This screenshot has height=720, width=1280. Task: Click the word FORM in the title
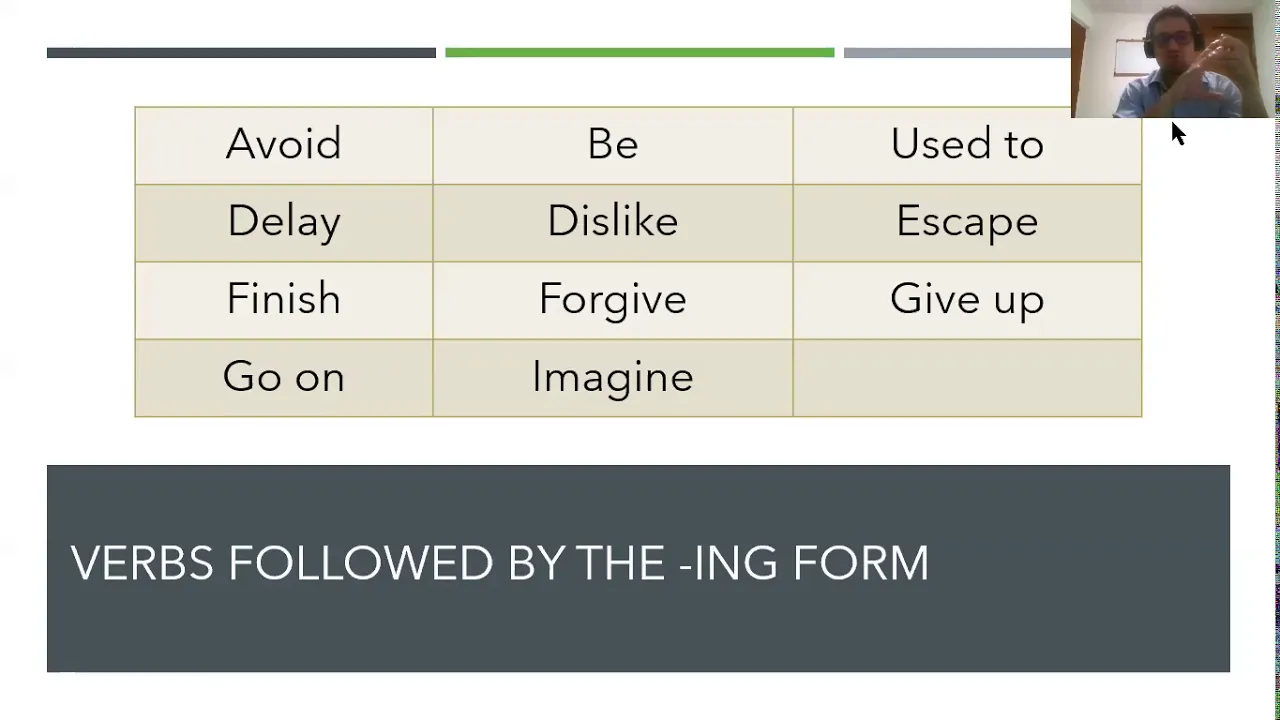861,564
